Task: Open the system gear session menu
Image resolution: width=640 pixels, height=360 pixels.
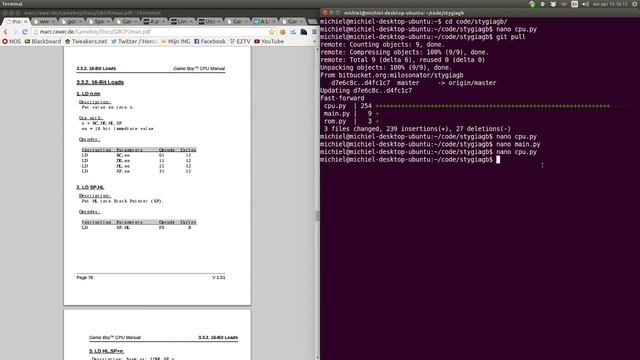Action: click(636, 4)
